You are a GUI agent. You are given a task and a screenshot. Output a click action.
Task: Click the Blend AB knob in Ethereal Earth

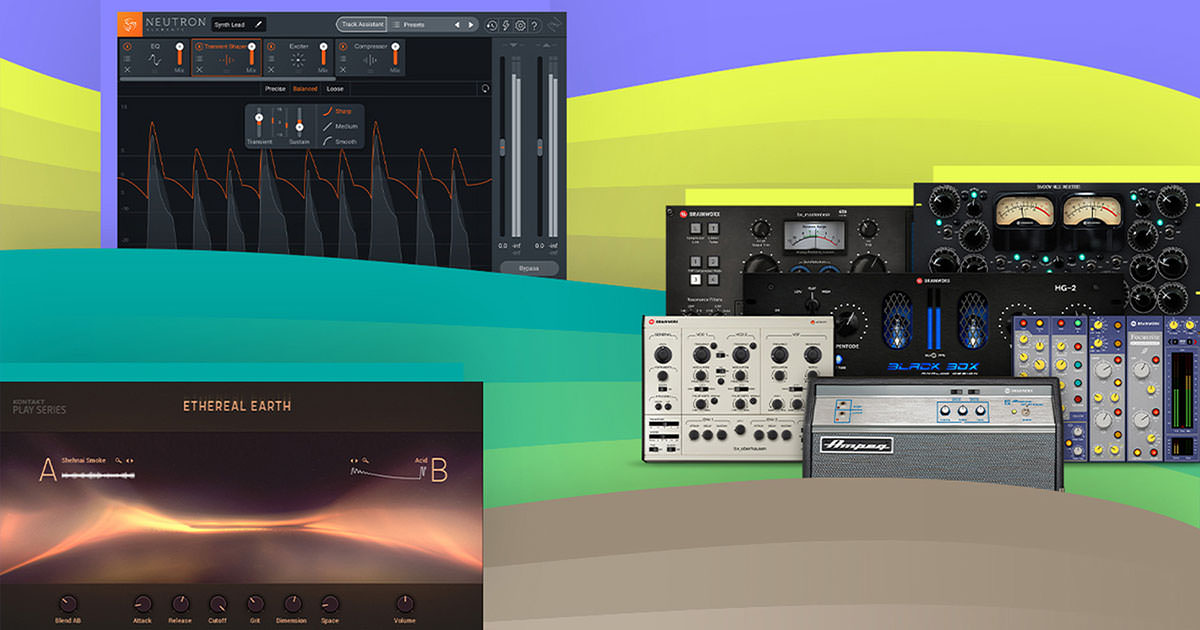coord(68,604)
